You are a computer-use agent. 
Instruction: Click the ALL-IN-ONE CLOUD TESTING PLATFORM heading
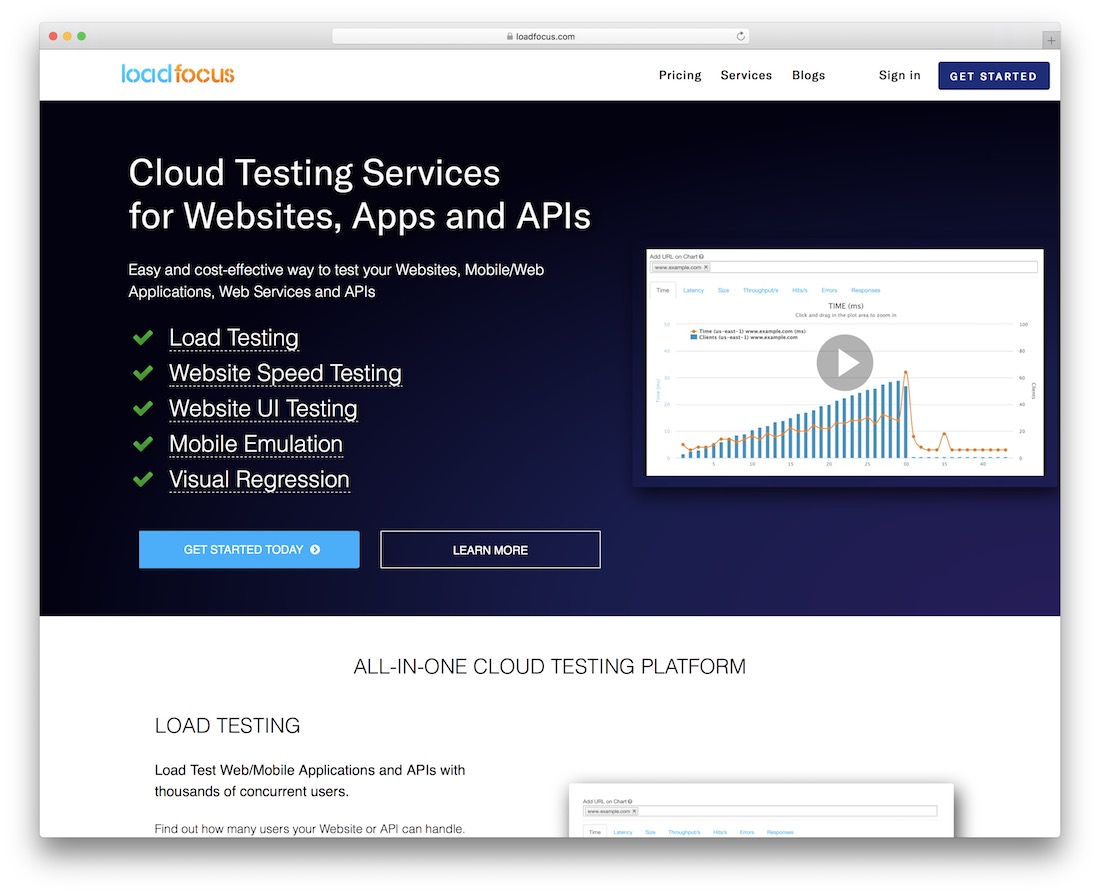coord(549,666)
